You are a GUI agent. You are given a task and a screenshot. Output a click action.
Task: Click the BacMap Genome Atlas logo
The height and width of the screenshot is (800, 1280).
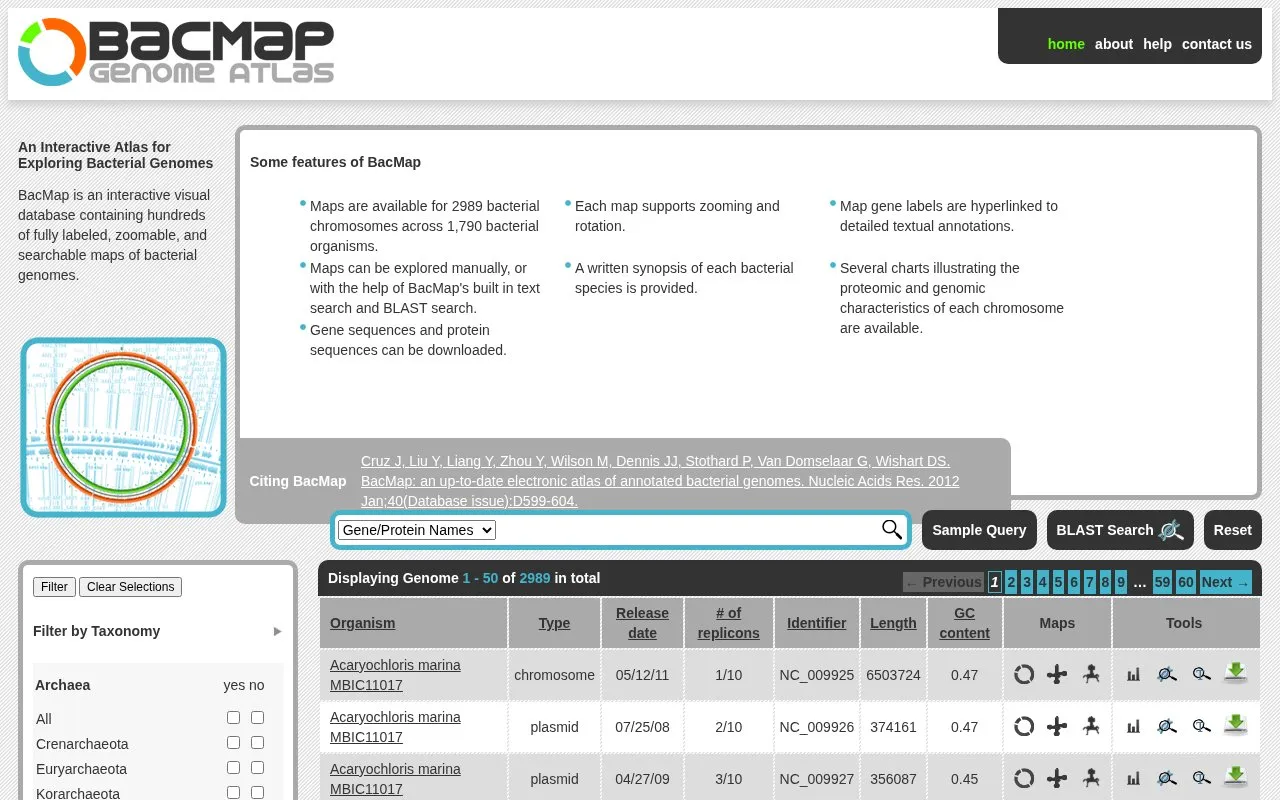click(176, 52)
